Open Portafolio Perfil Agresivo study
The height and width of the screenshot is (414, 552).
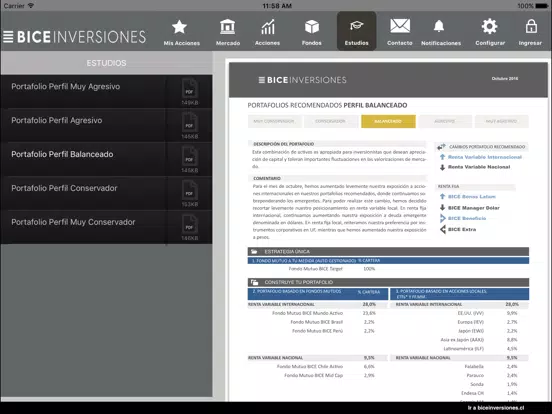[106, 125]
